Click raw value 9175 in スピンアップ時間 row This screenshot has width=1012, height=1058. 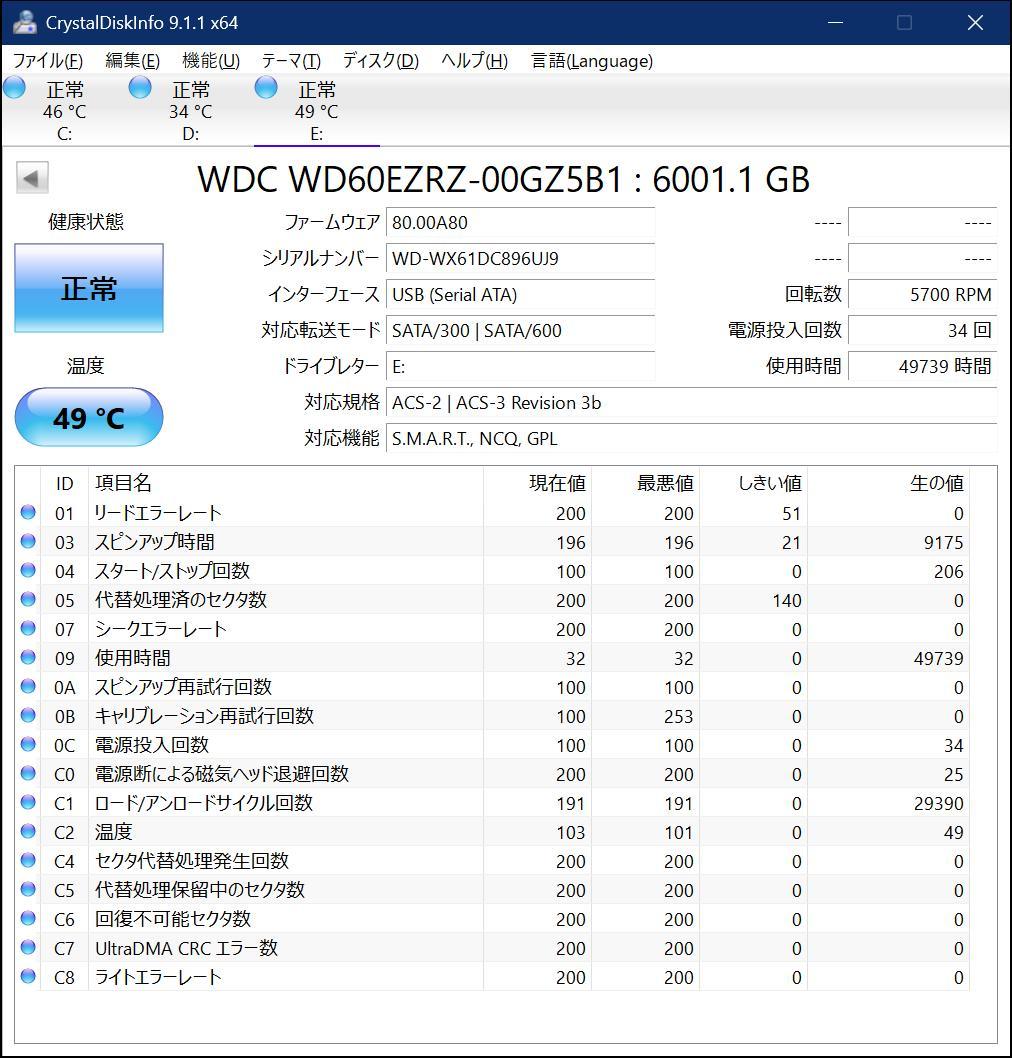tap(943, 542)
